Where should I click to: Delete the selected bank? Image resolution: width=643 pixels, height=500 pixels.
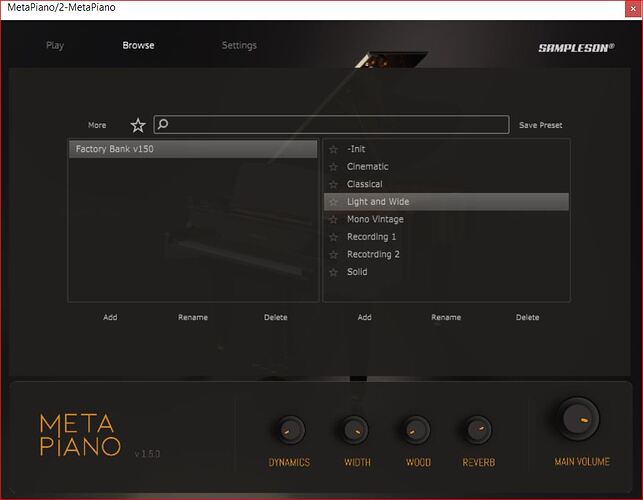point(276,317)
